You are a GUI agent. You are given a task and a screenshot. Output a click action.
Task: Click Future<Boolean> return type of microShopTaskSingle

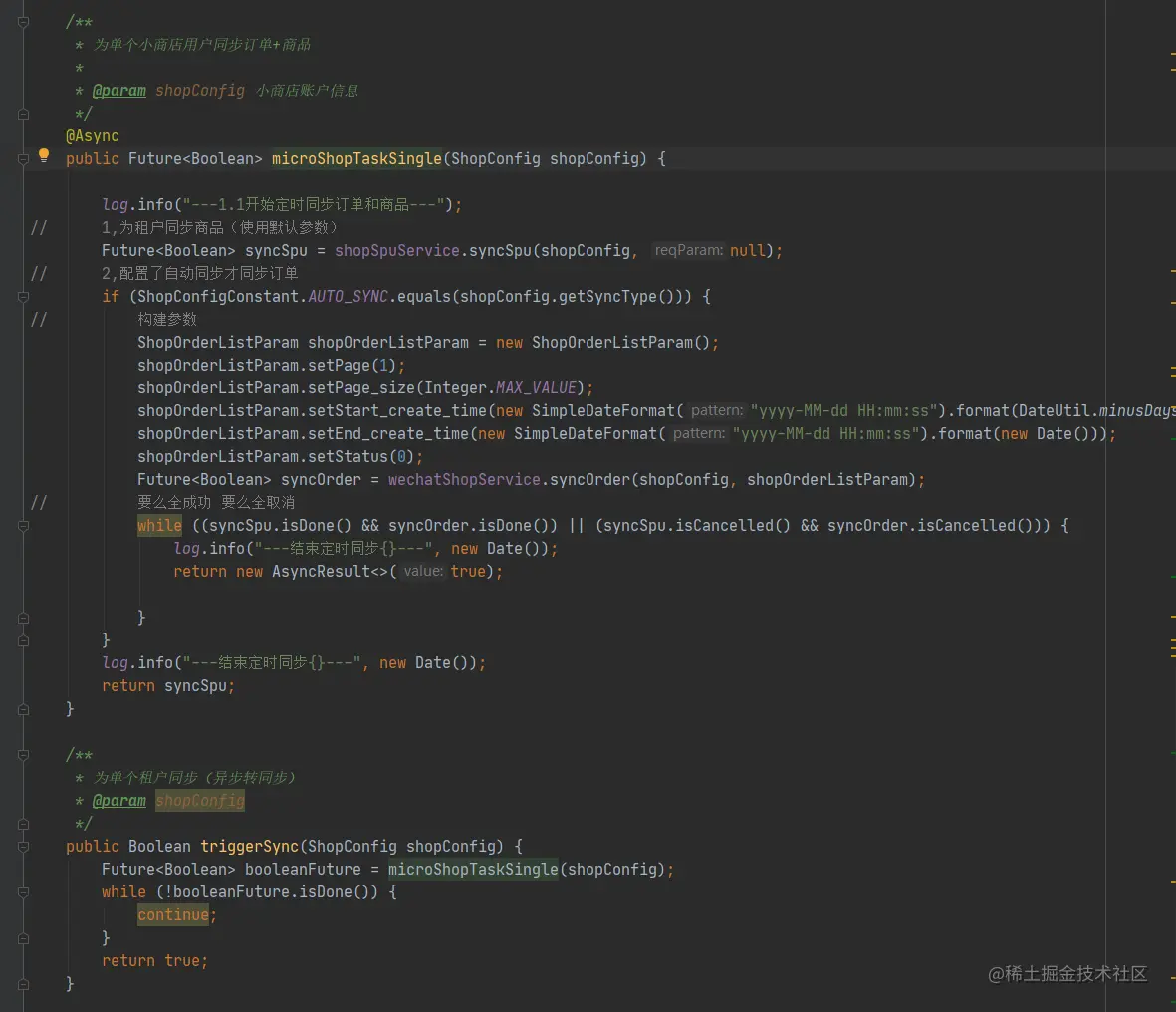(x=195, y=159)
